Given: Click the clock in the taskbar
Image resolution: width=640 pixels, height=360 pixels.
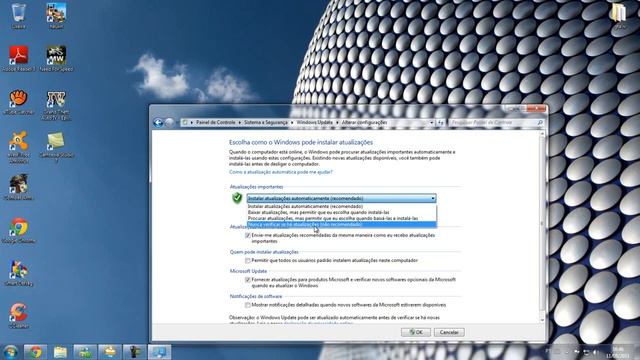Looking at the screenshot, I should pyautogui.click(x=618, y=352).
